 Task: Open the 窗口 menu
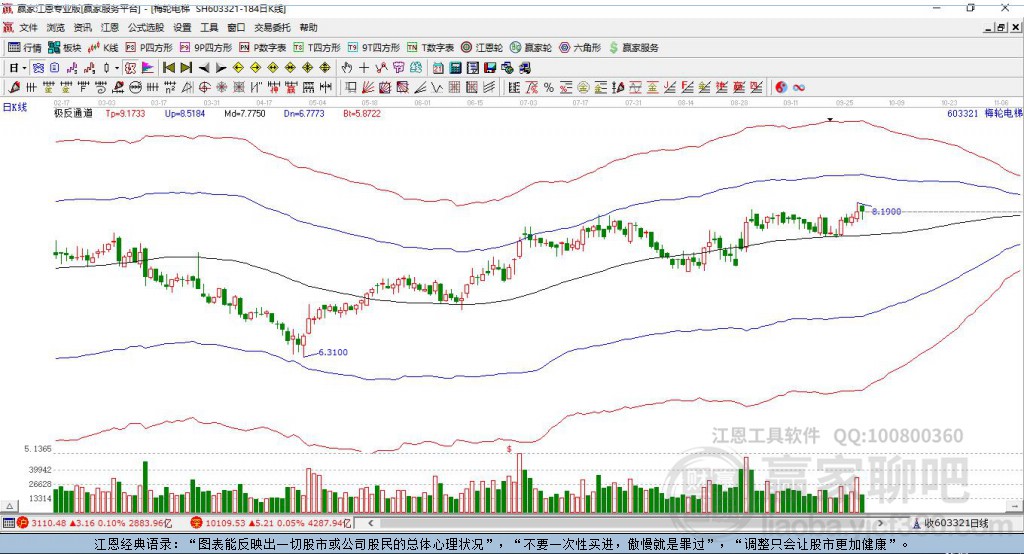click(x=236, y=27)
